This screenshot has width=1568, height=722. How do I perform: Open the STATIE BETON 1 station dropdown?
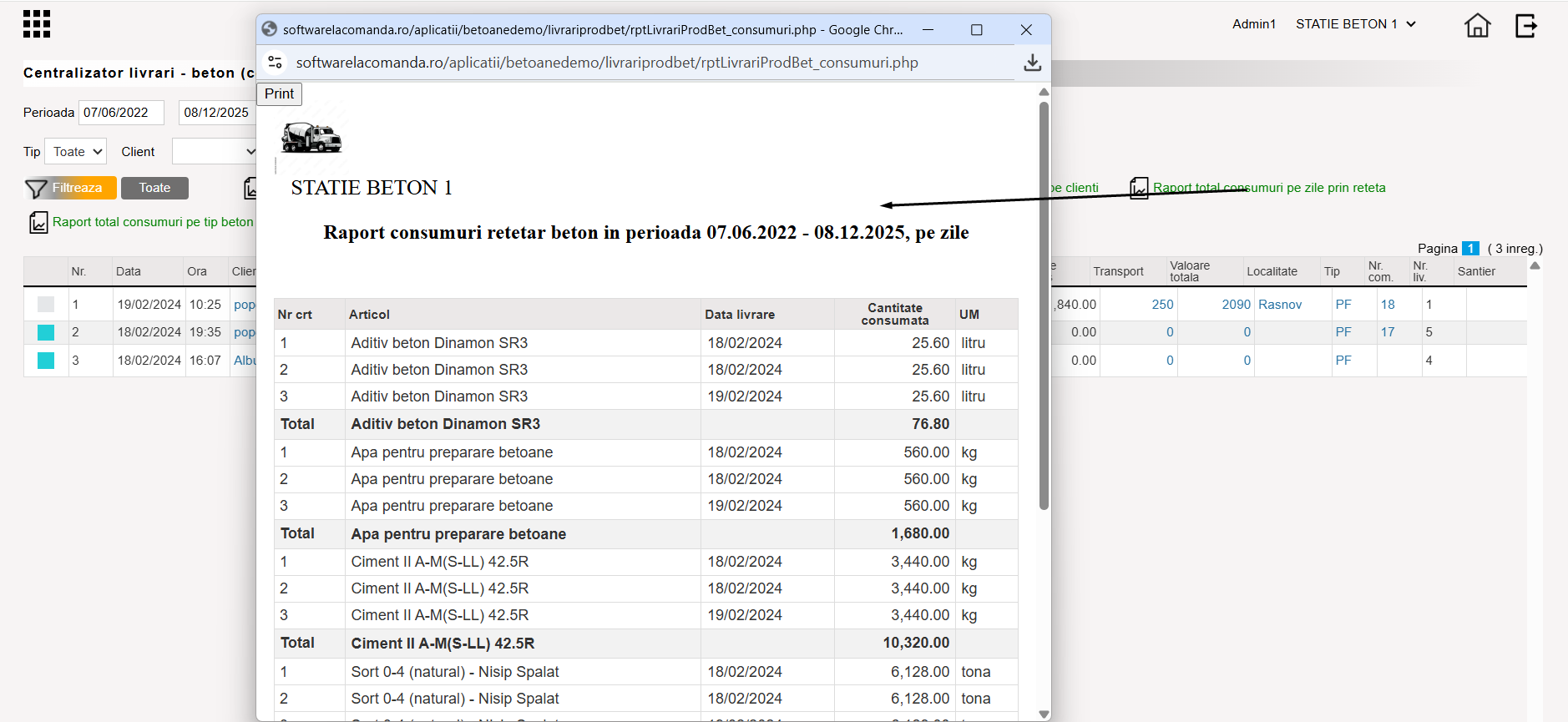pos(1356,24)
